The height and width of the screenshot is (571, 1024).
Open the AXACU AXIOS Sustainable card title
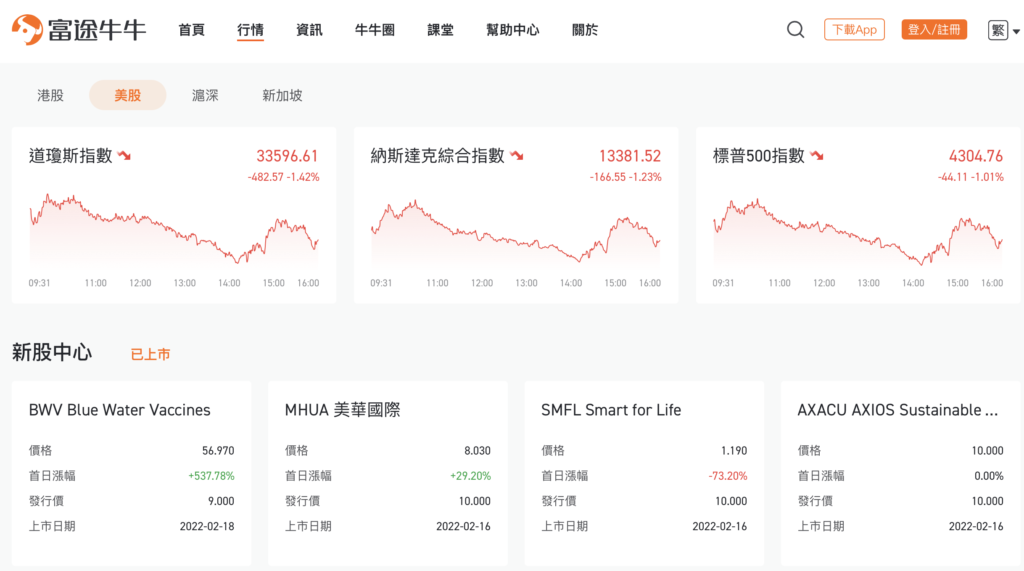coord(897,410)
